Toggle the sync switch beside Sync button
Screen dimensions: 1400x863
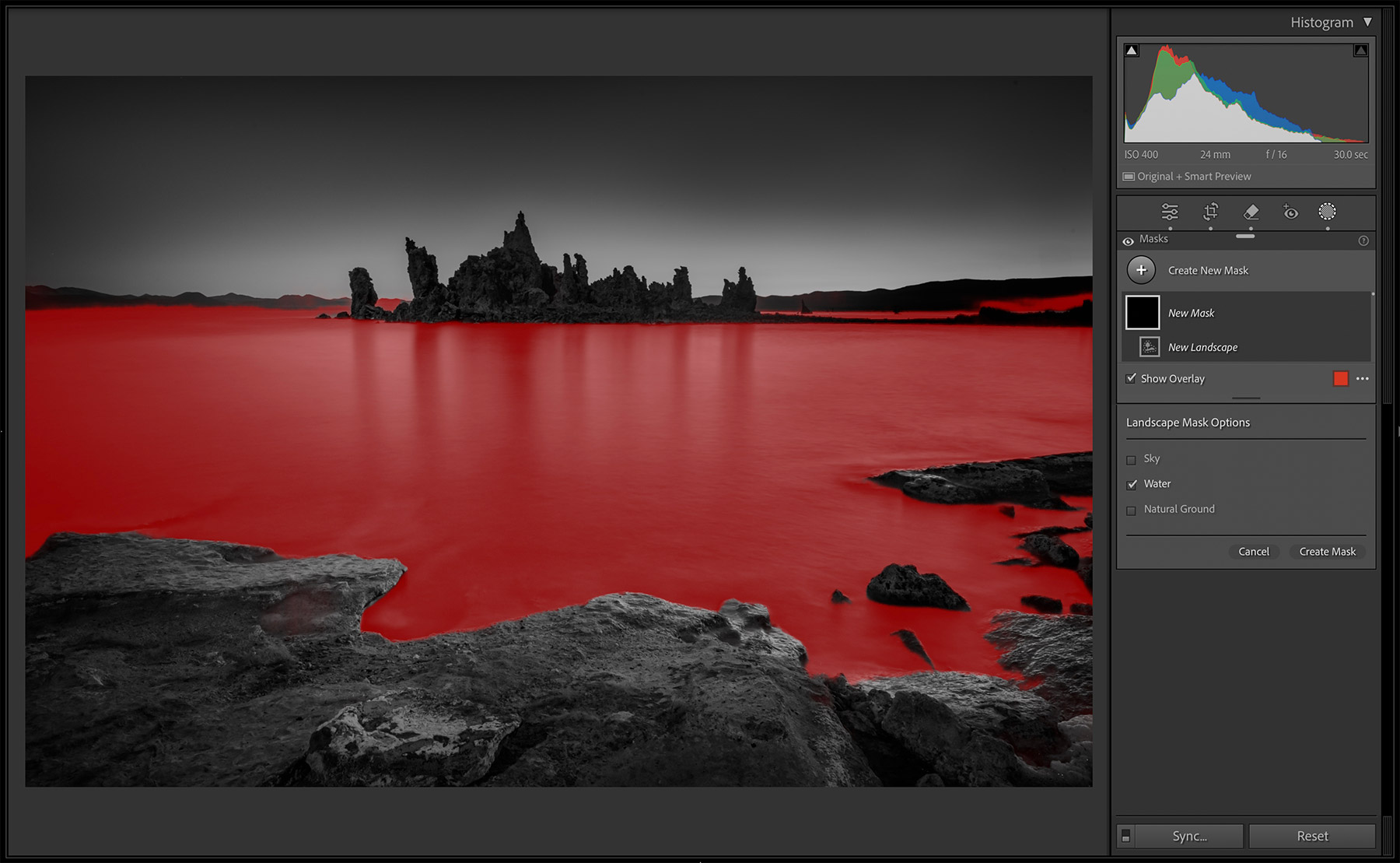click(1125, 836)
